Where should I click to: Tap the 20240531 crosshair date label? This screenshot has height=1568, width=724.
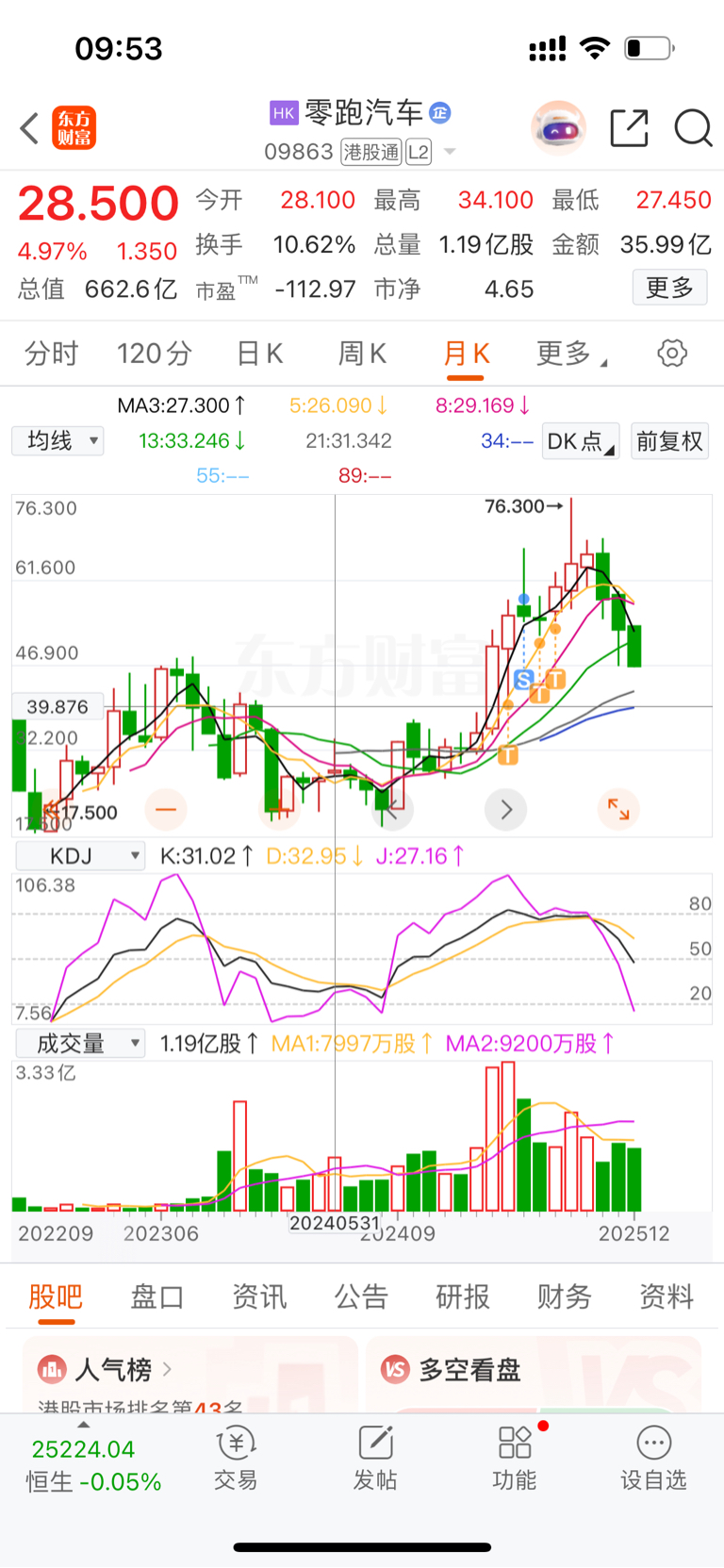point(335,1223)
